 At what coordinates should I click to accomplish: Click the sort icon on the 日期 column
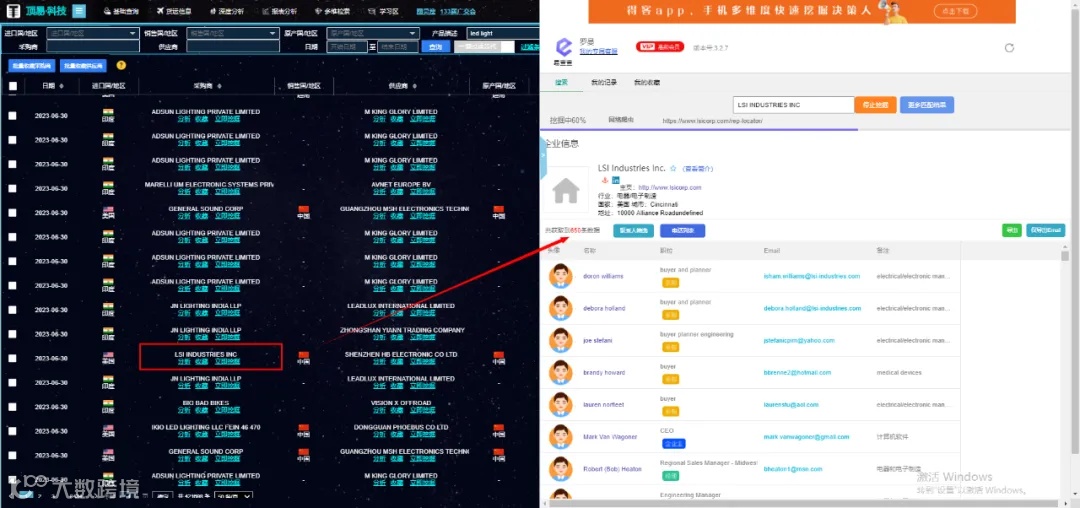[x=62, y=86]
